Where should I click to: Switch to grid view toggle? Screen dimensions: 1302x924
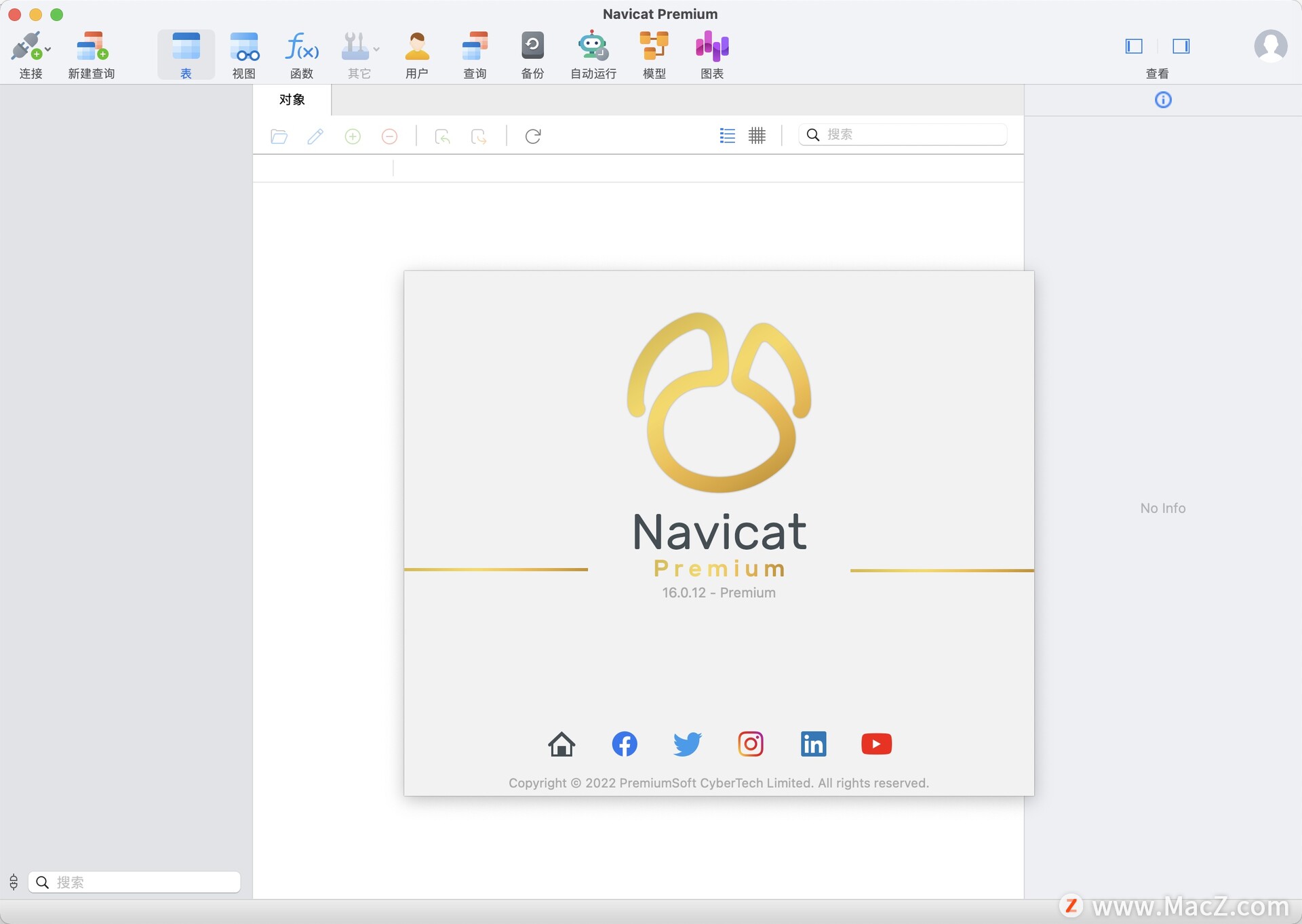[756, 135]
